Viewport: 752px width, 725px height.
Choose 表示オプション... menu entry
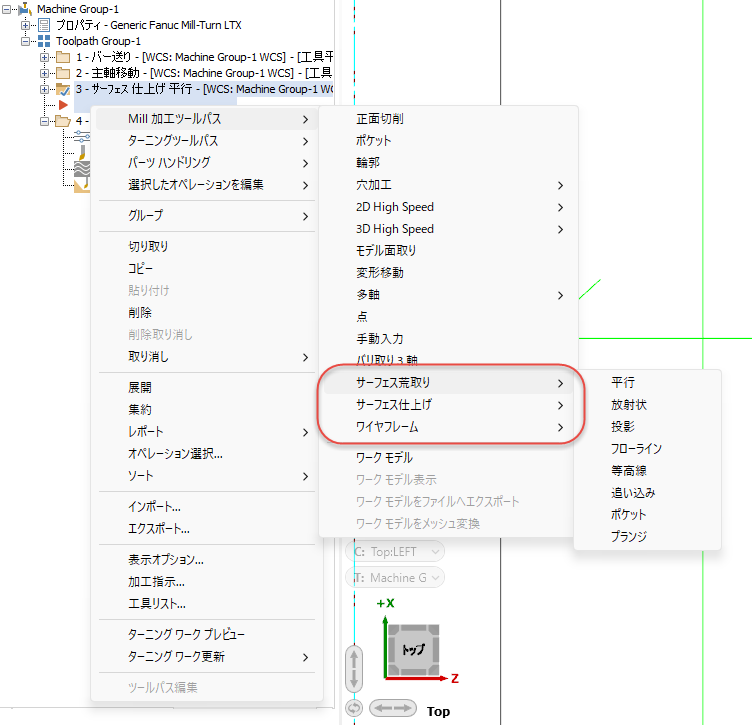click(x=207, y=560)
